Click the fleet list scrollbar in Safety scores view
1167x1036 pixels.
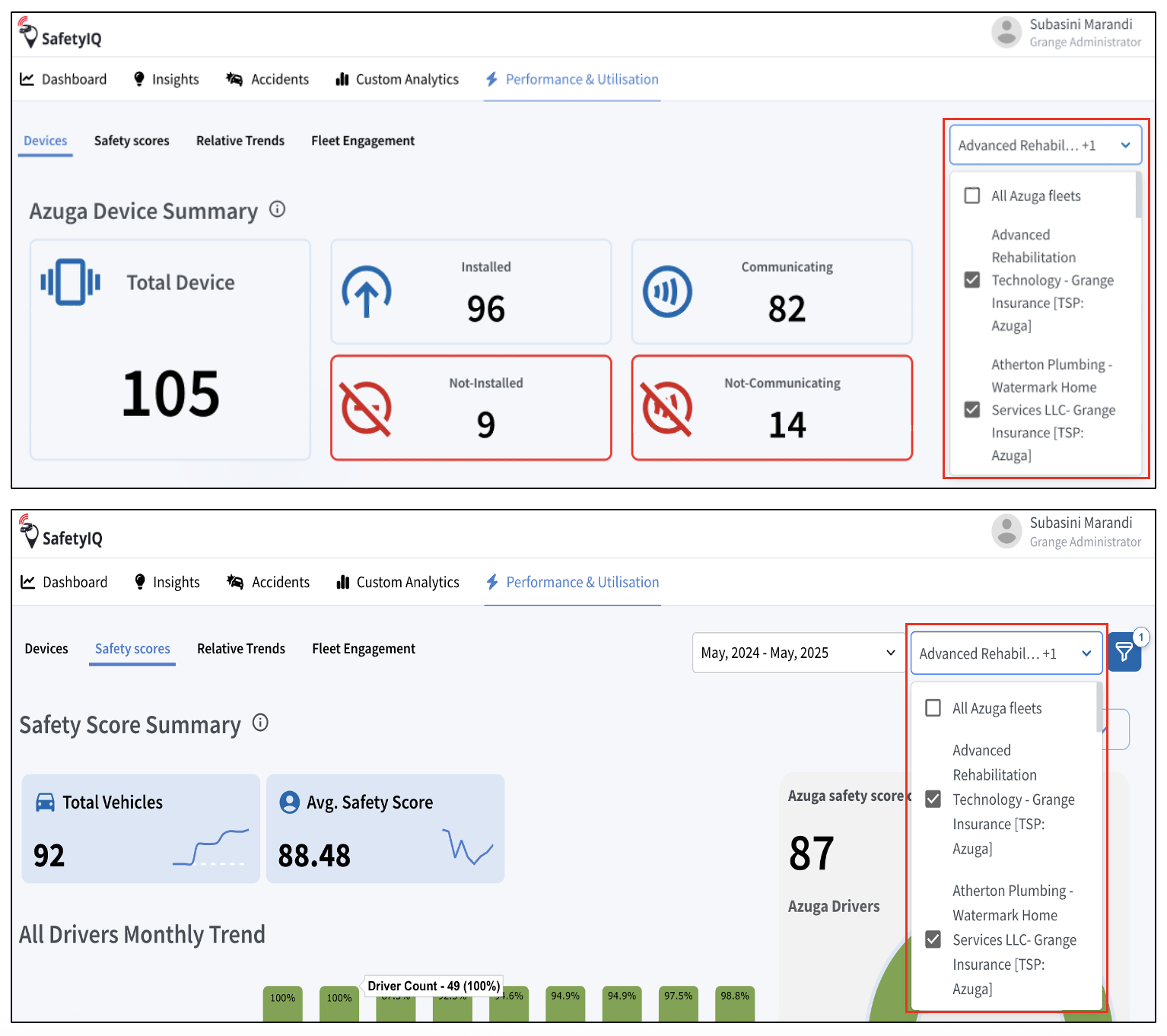pos(1099,707)
